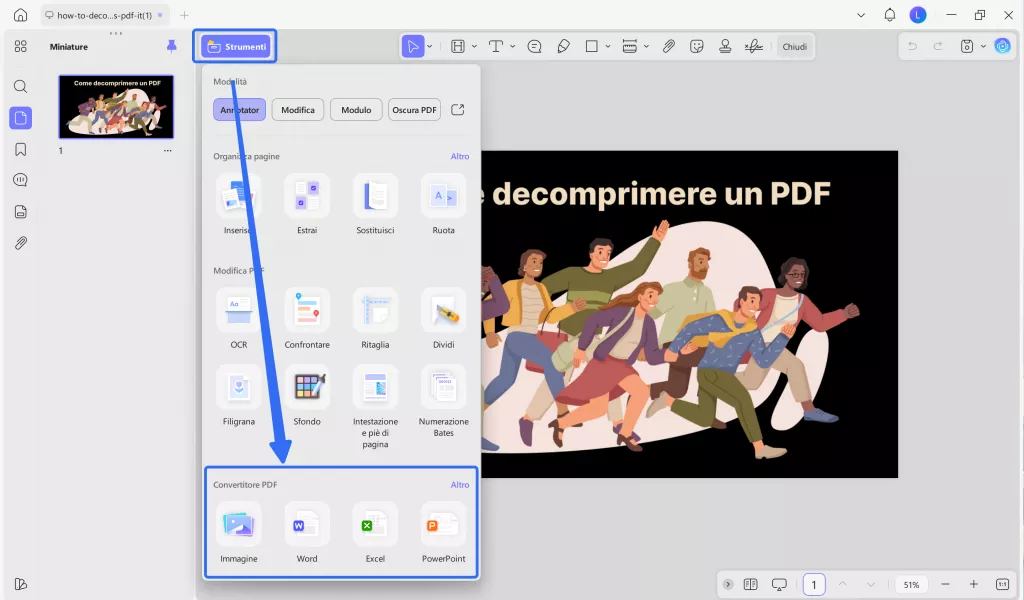
Task: Select the signature tool
Action: (754, 46)
